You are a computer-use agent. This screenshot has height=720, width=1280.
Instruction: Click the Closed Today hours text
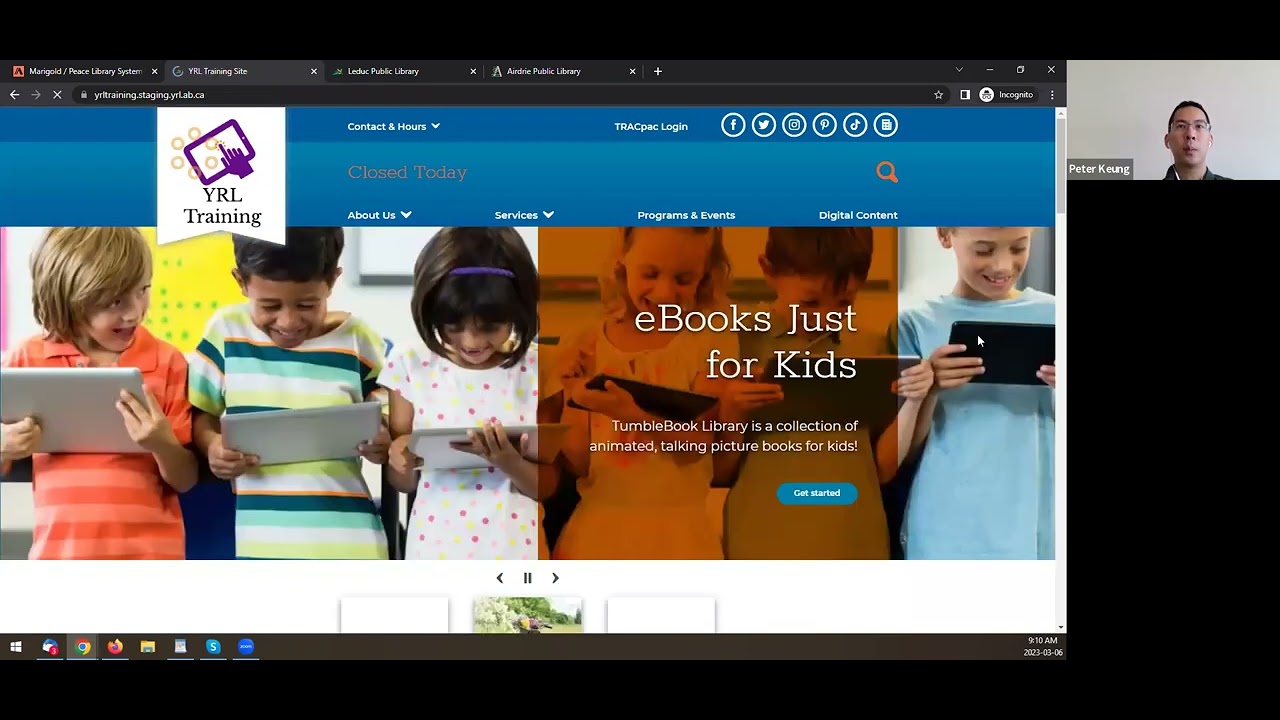[x=407, y=172]
